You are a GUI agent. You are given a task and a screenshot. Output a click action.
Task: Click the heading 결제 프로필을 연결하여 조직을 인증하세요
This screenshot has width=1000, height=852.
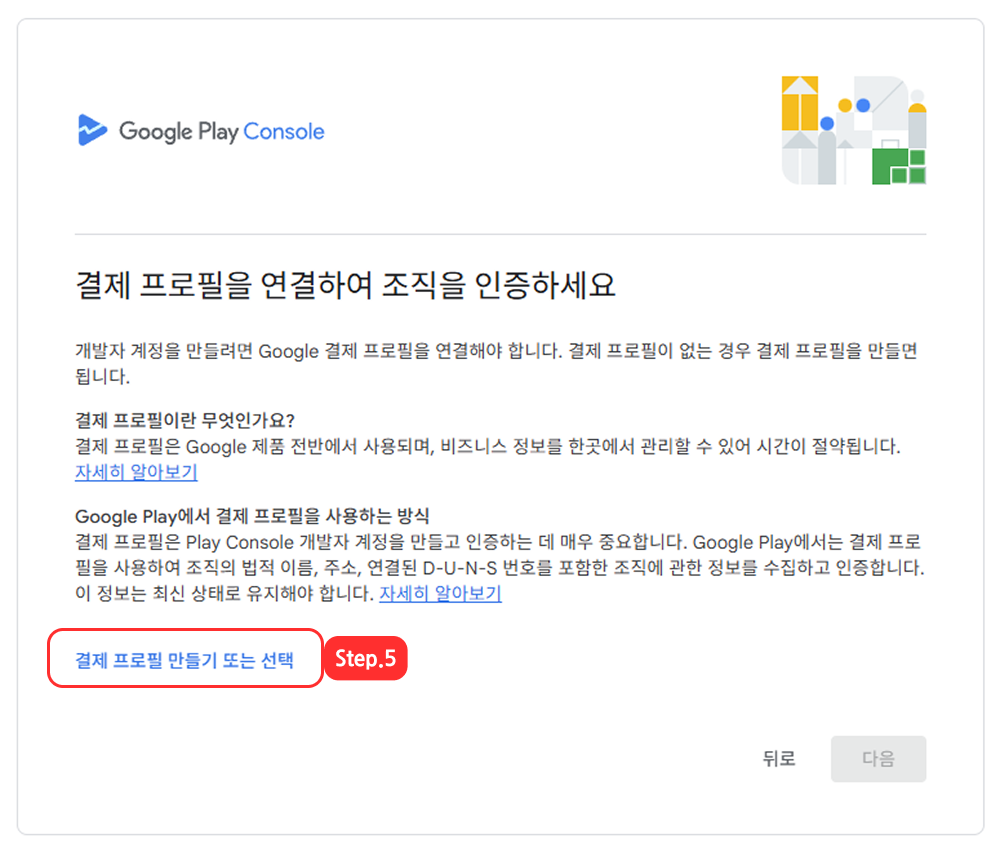(x=345, y=284)
